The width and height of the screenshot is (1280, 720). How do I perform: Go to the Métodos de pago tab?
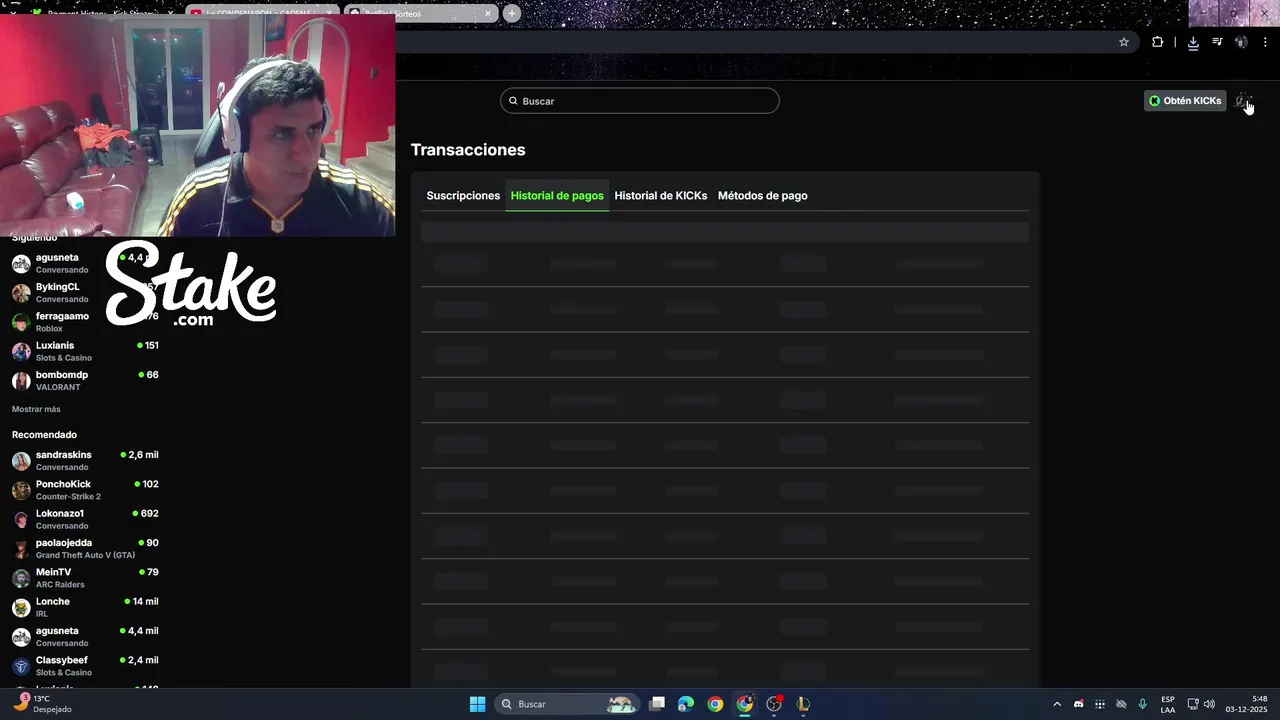763,196
